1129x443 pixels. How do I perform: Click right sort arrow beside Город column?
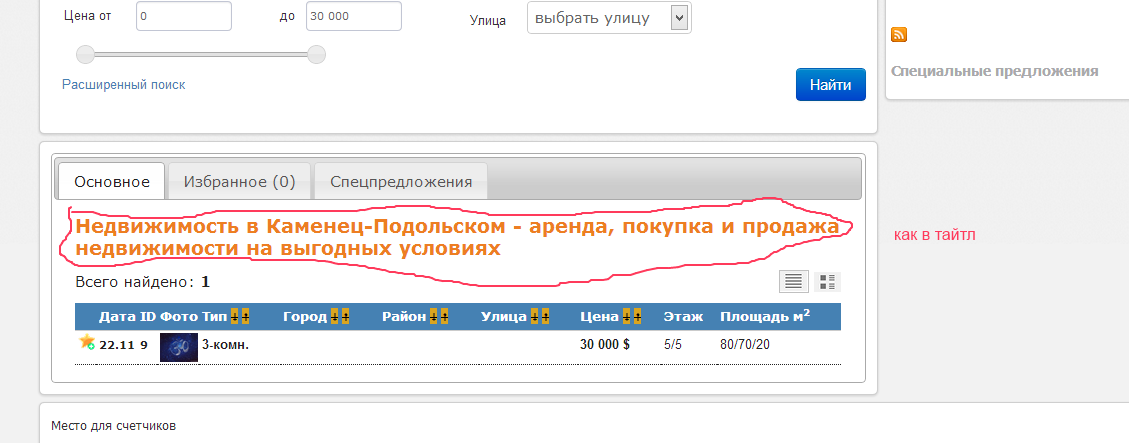pos(346,316)
